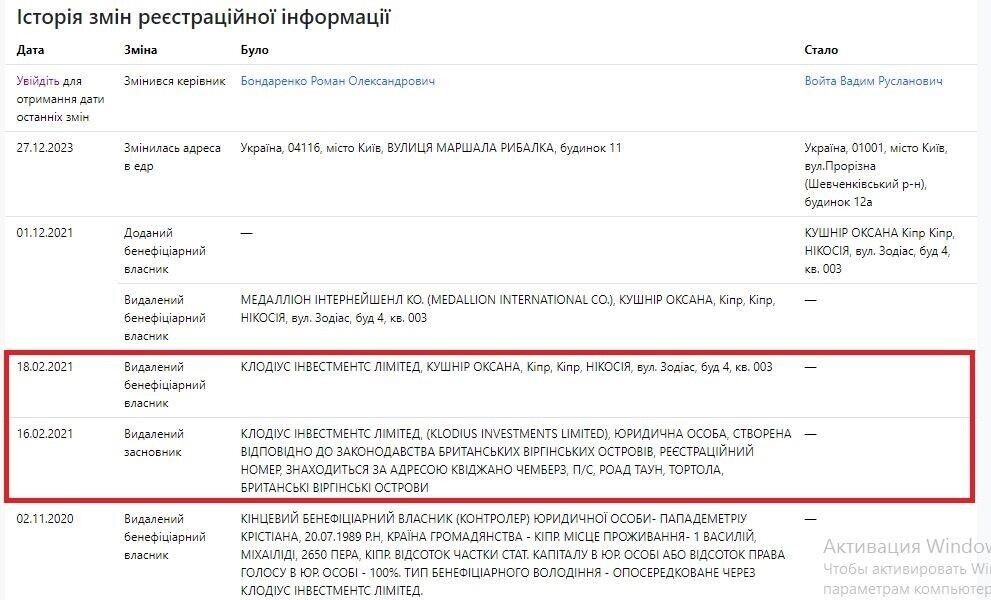Click the 'Стало' column header
This screenshot has width=991, height=600.
821,50
